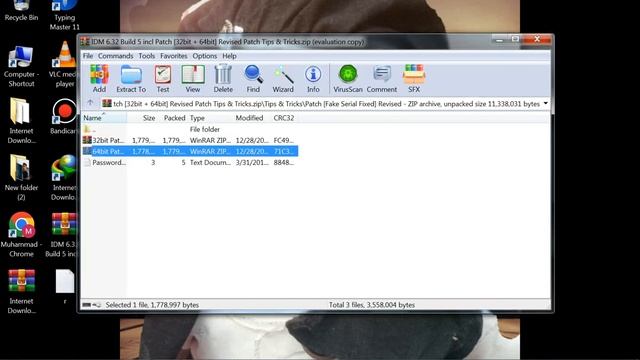This screenshot has height=360, width=640.
Task: Expand the archive path dropdown arrow
Action: coord(546,104)
